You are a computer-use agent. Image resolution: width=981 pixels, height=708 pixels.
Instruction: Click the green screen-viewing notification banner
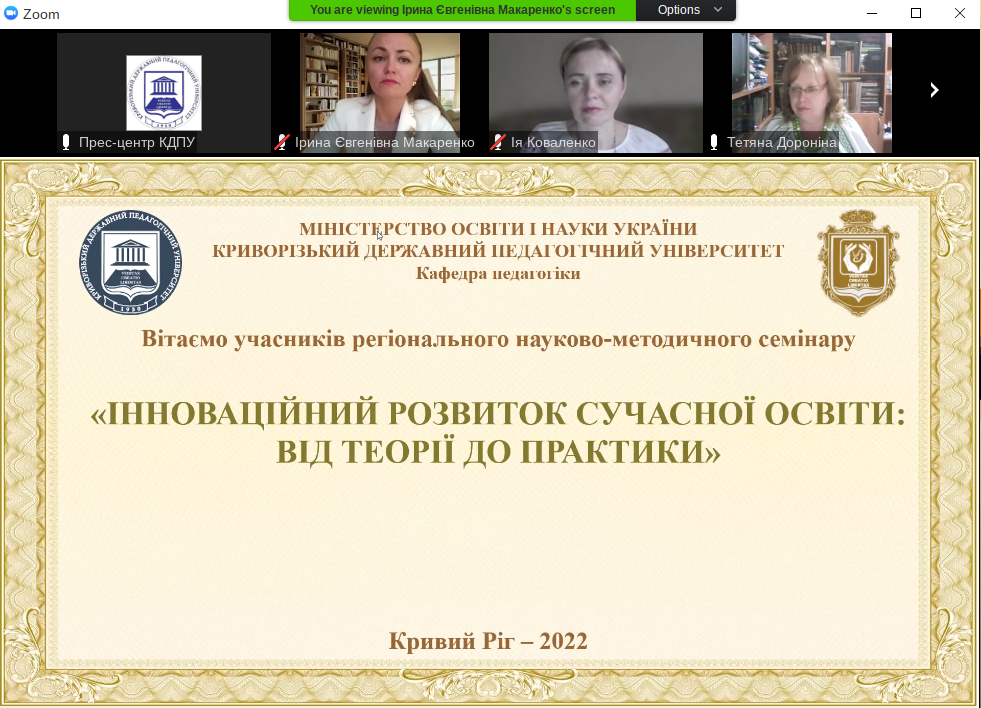point(461,10)
